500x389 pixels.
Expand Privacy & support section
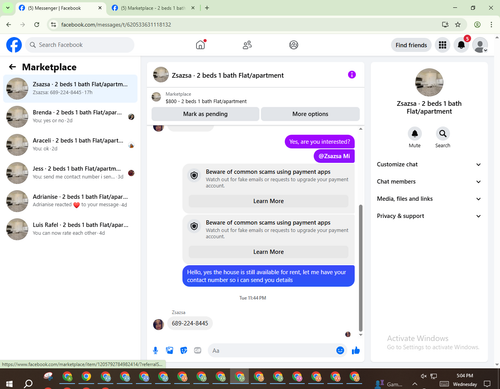429,216
